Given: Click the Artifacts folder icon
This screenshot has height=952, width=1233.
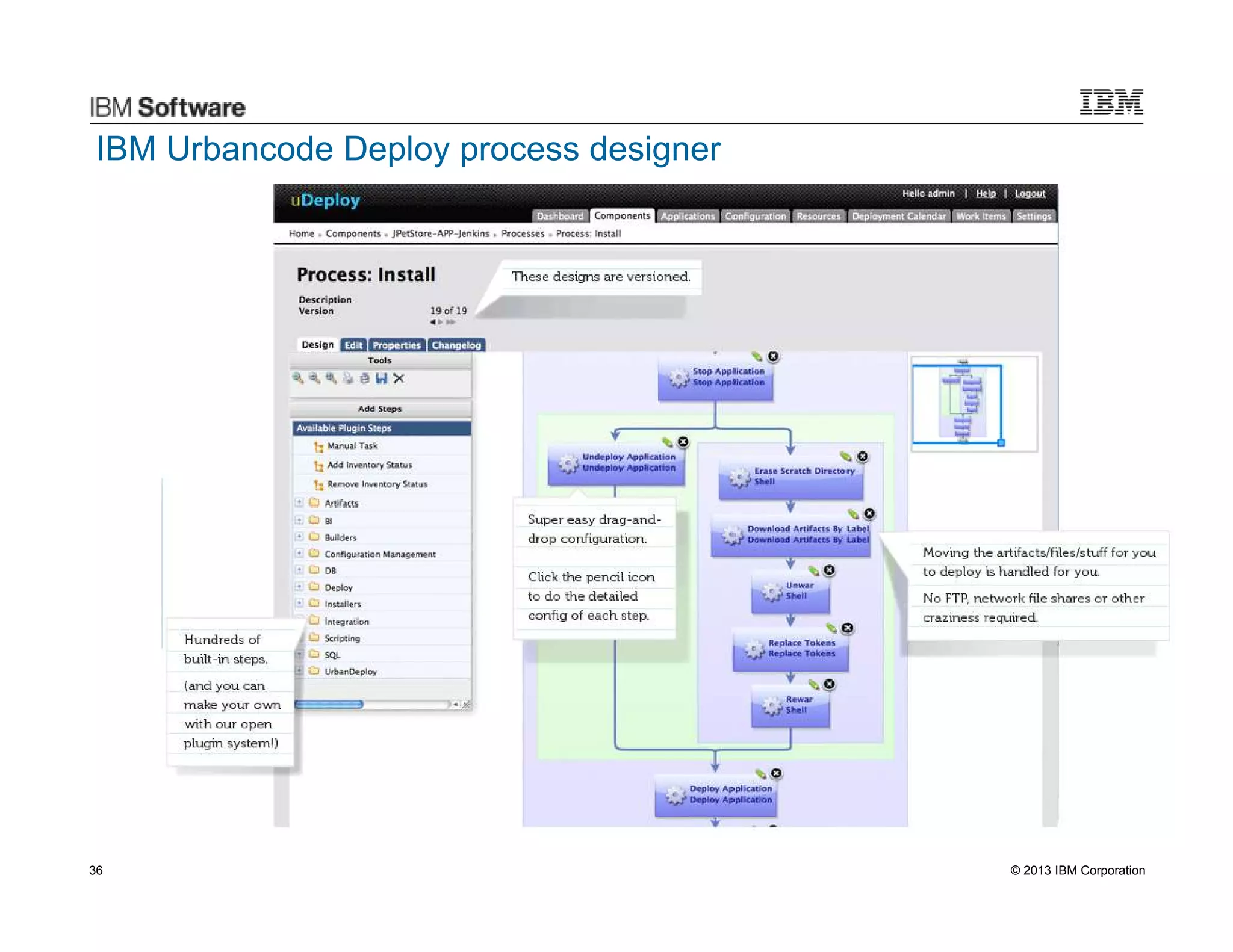Looking at the screenshot, I should coord(314,502).
